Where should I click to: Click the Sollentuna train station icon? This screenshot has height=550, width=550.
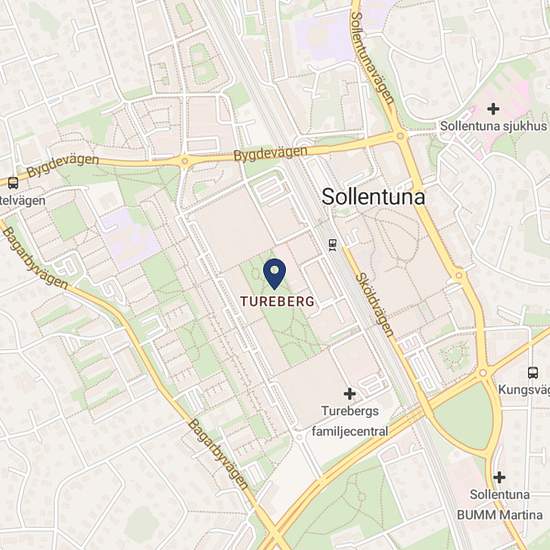click(x=333, y=245)
